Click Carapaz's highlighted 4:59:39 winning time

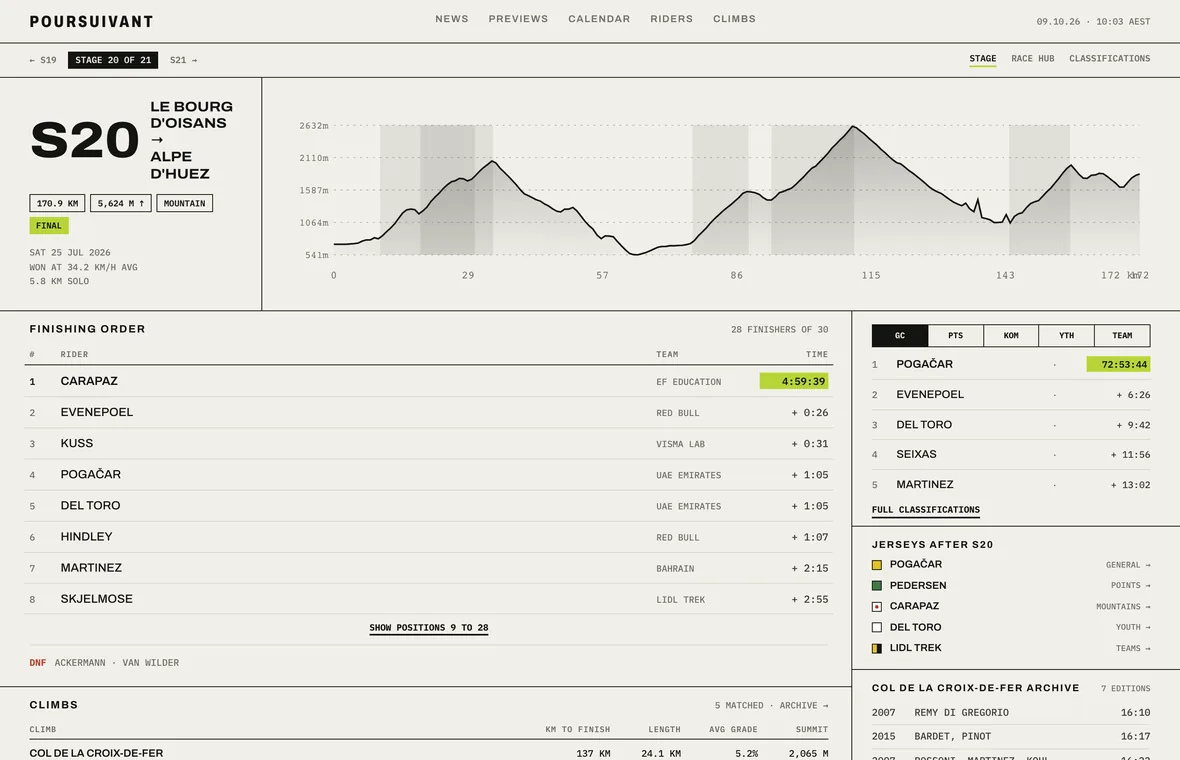[x=794, y=382]
